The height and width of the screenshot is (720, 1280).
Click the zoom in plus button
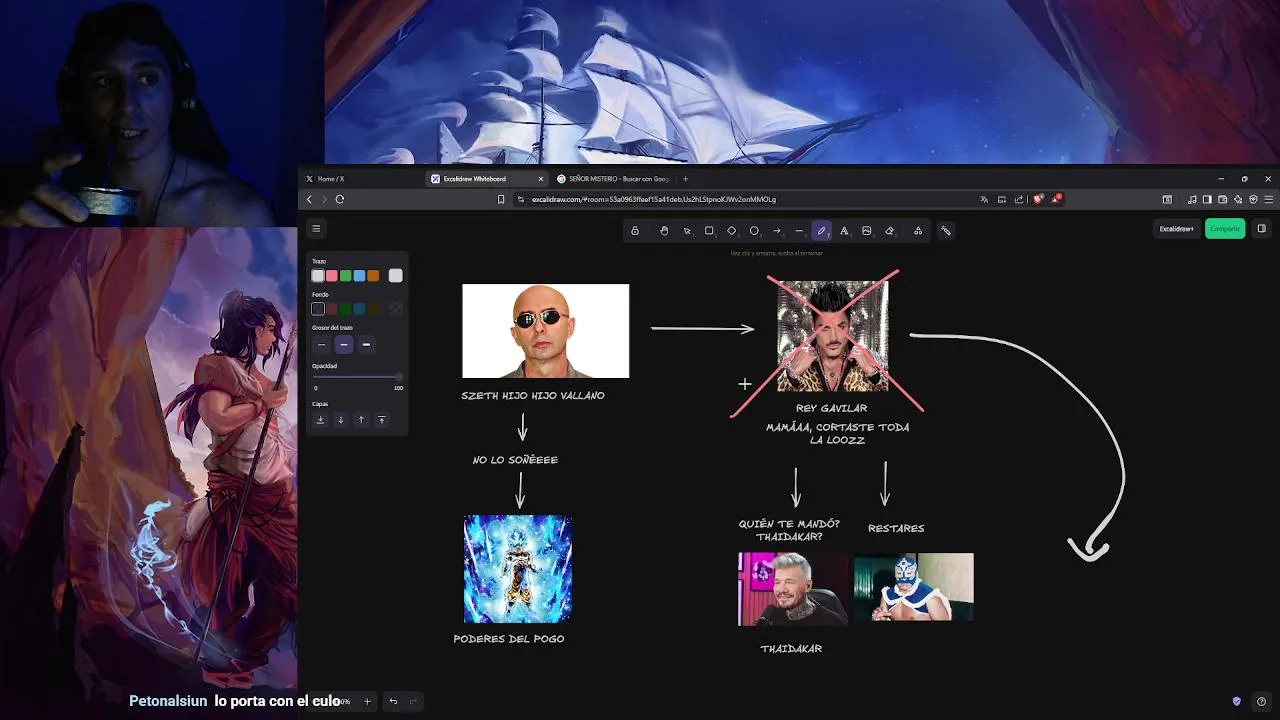click(x=367, y=701)
